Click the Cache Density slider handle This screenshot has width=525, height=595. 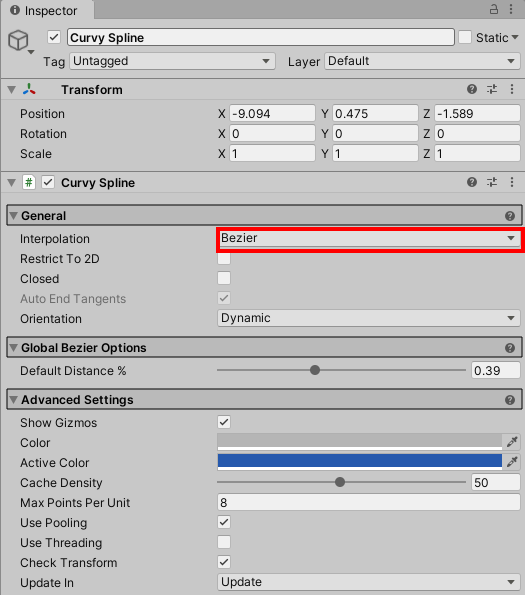tap(340, 482)
